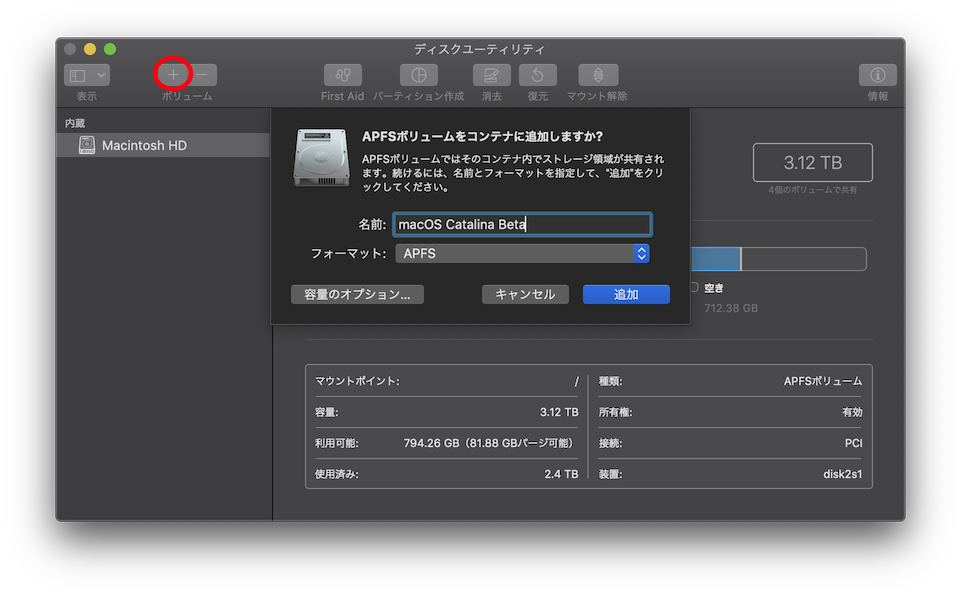This screenshot has width=961, height=595.
Task: Click the PCI connection value
Action: [x=854, y=443]
